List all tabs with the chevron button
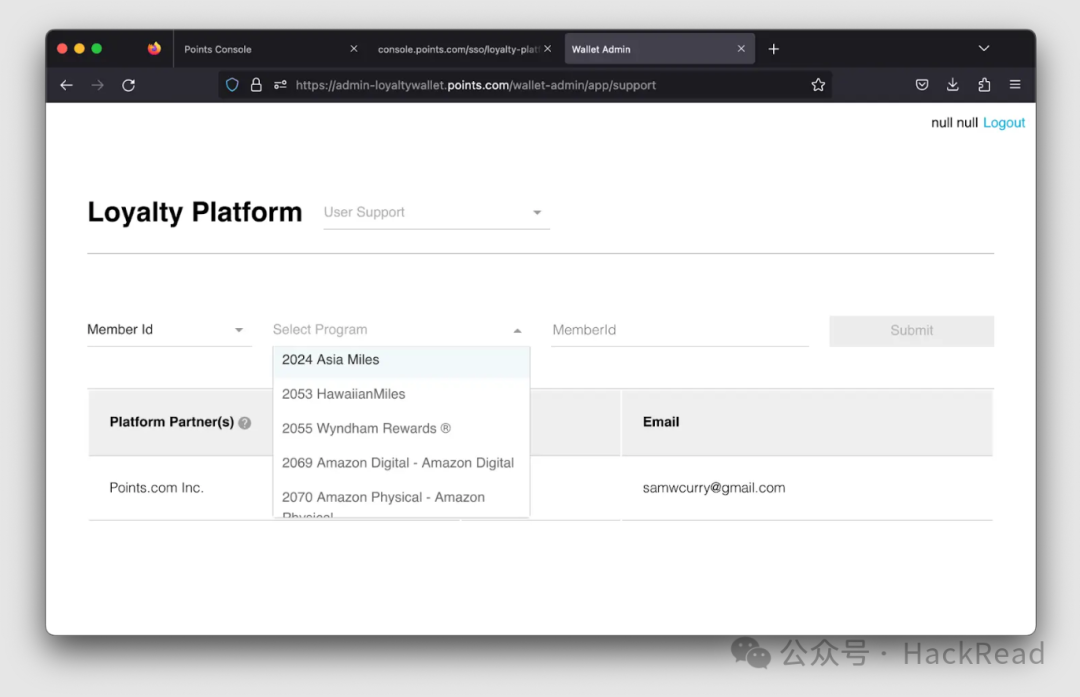Viewport: 1080px width, 697px height. click(984, 48)
